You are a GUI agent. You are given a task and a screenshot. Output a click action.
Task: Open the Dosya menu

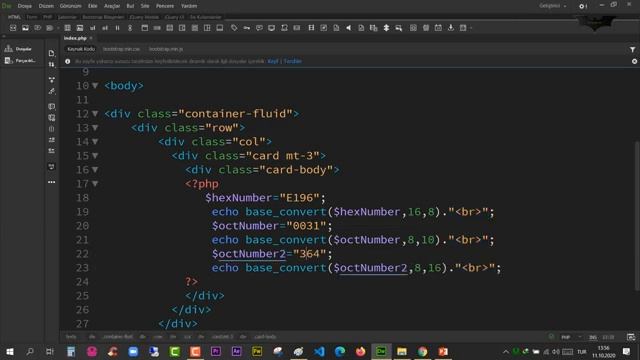click(24, 6)
